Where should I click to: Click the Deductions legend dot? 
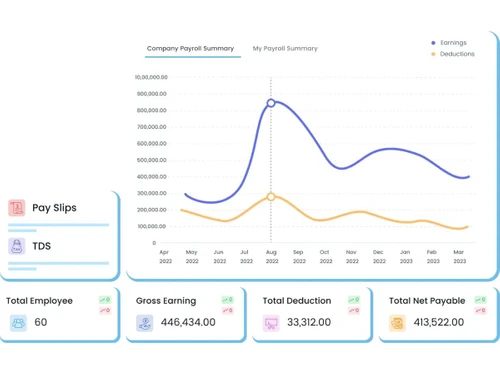tap(433, 54)
